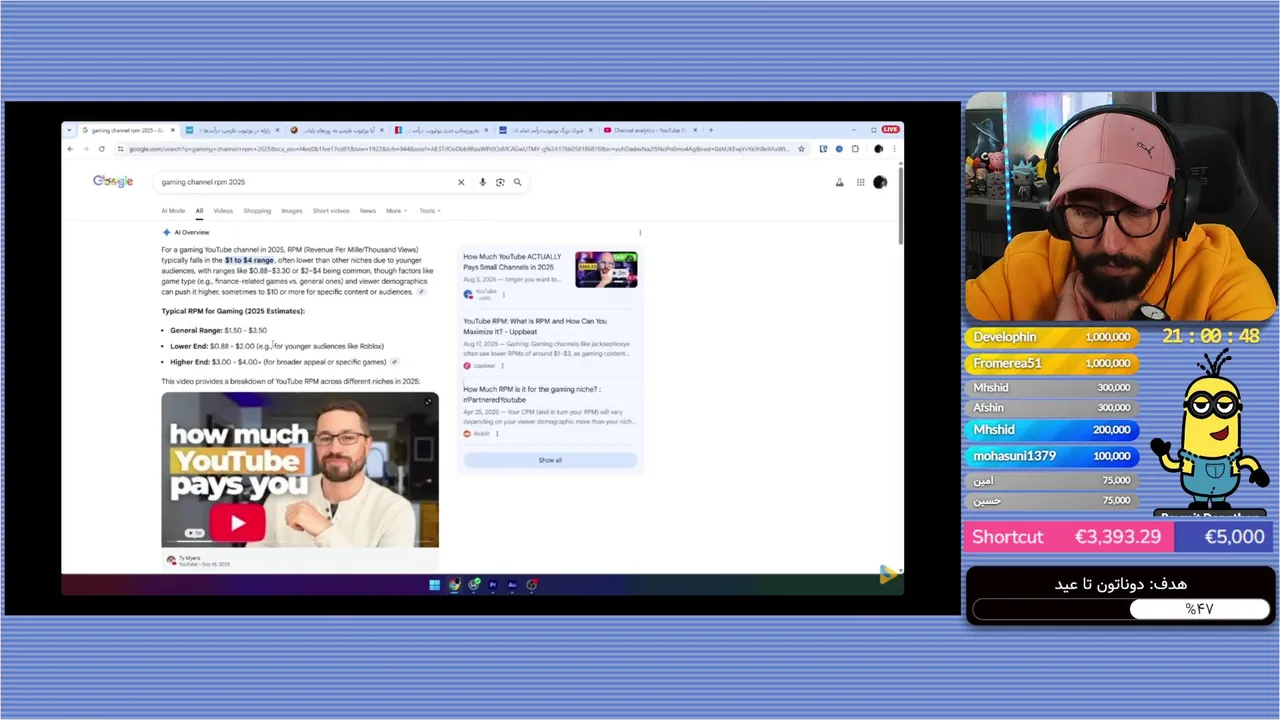Play the how much YouTube pays video
Viewport: 1280px width, 720px height.
click(x=239, y=522)
